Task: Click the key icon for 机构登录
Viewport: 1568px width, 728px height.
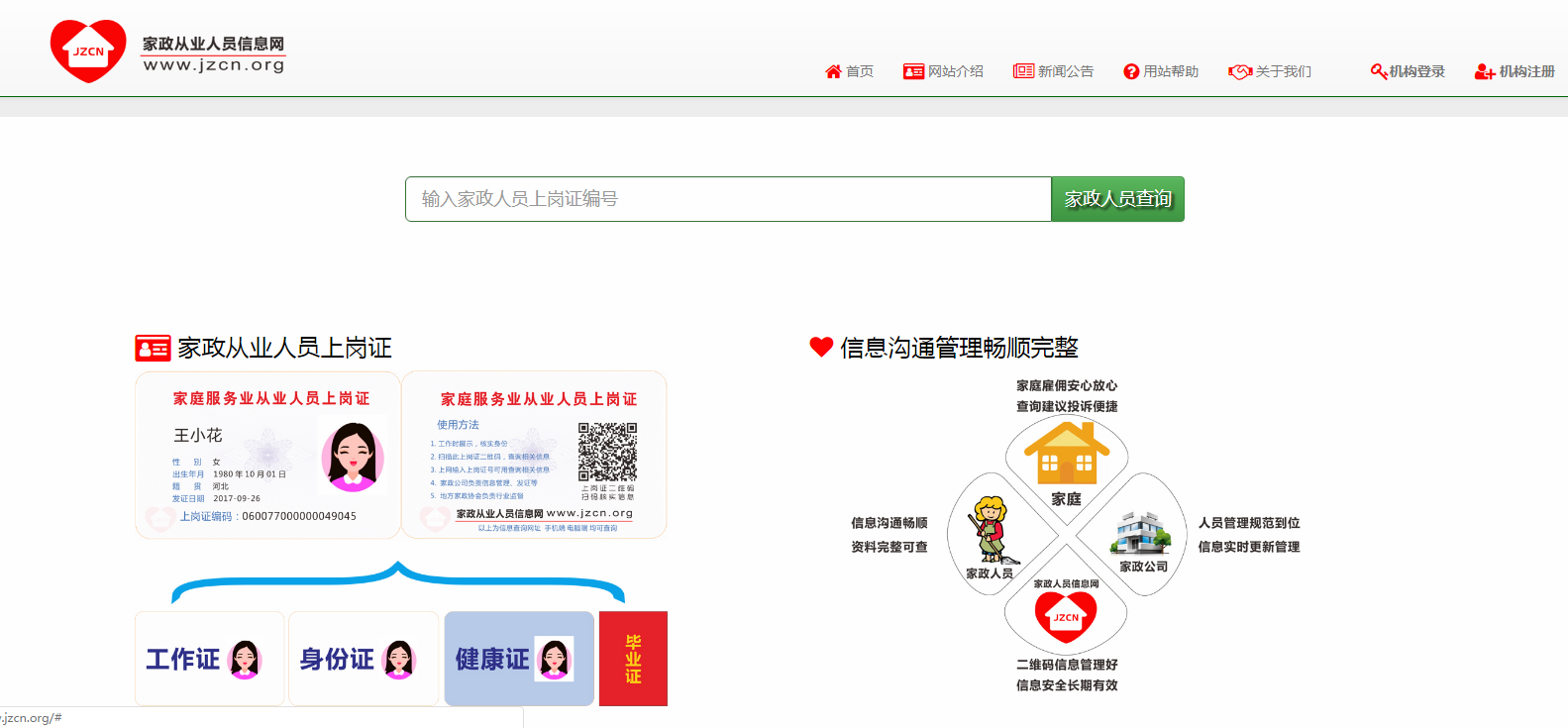Action: click(x=1378, y=71)
